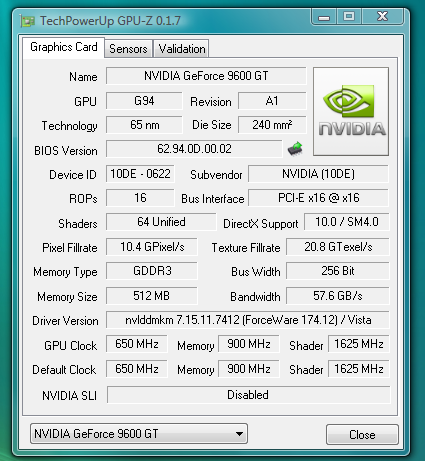Click the Shaders field 64 Unified
Image resolution: width=425 pixels, height=461 pixels.
(161, 222)
